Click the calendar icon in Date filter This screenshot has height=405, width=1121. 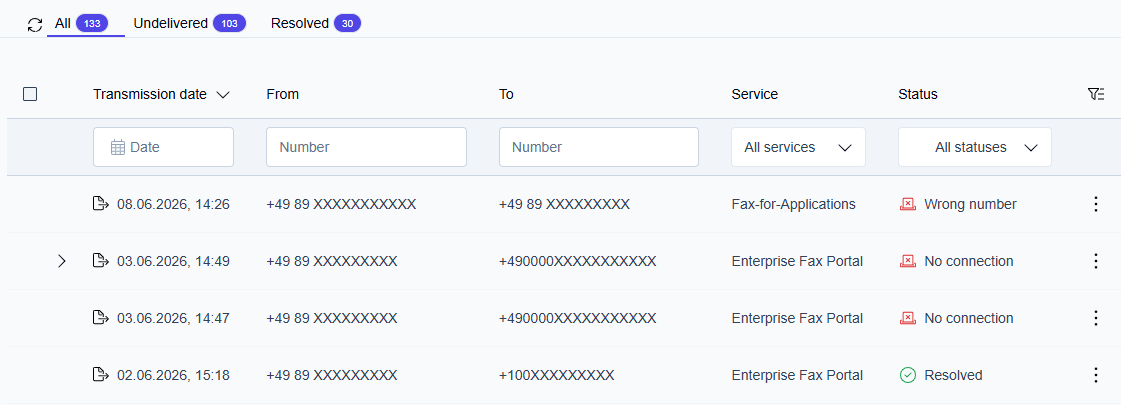coord(118,147)
